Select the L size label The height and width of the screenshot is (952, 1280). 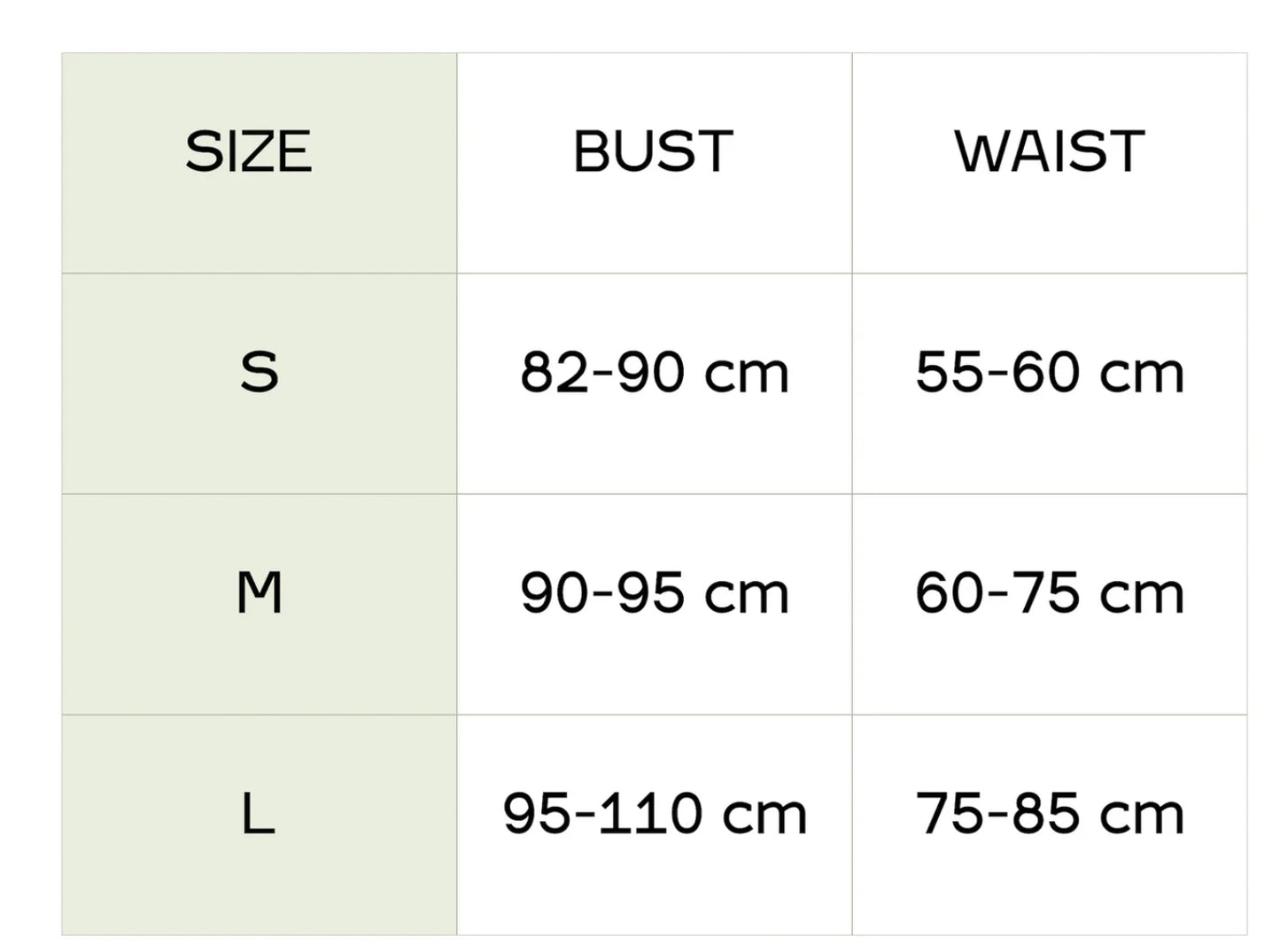[258, 814]
